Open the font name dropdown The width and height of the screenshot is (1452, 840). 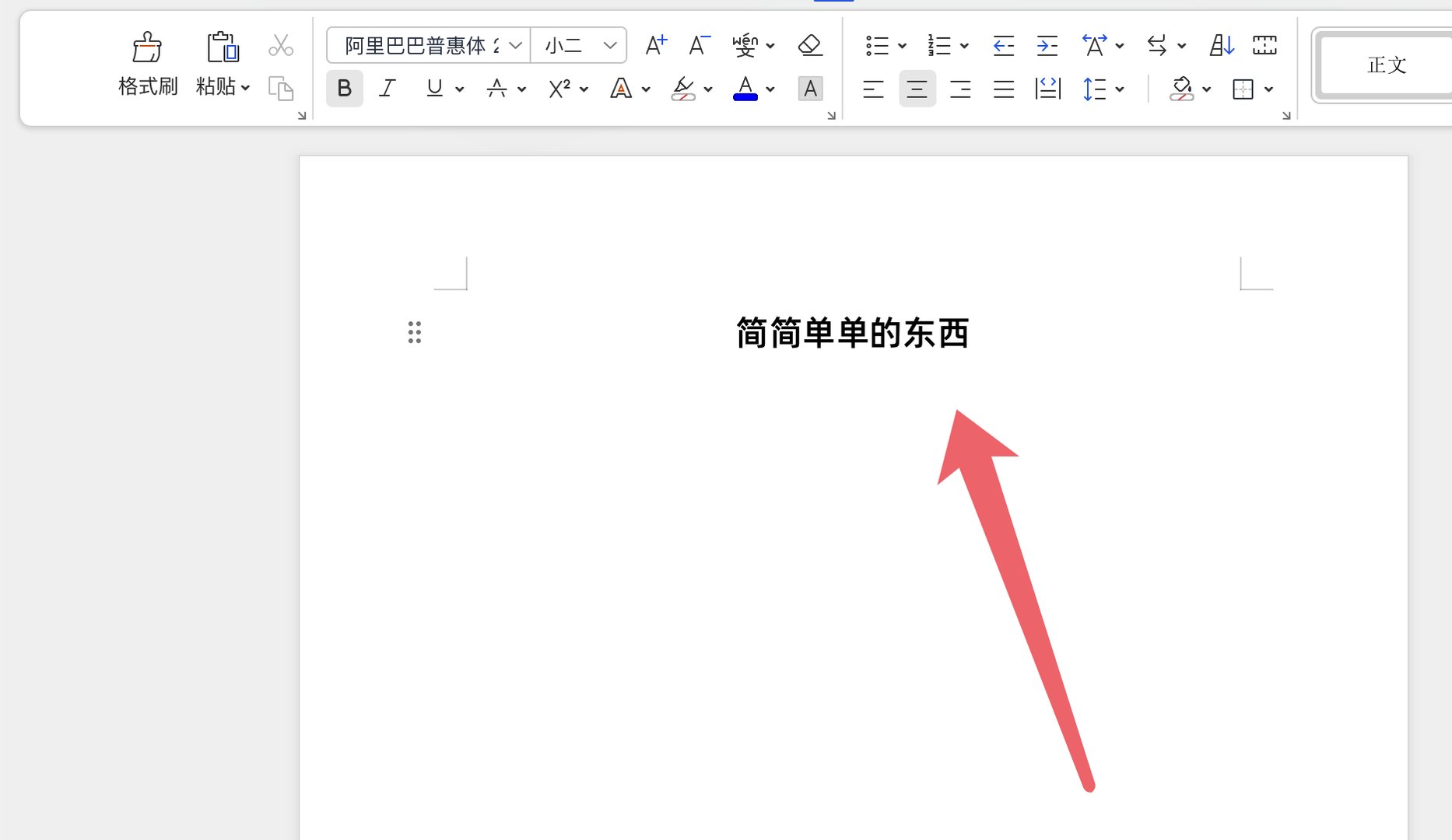pos(514,44)
